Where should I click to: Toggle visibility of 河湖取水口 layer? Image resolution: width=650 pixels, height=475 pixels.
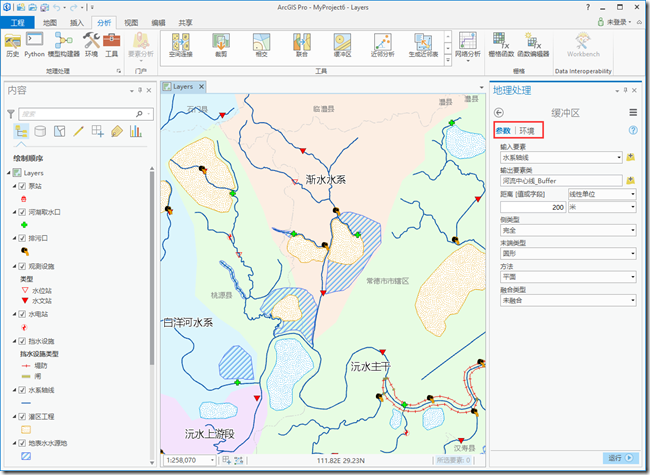22,212
